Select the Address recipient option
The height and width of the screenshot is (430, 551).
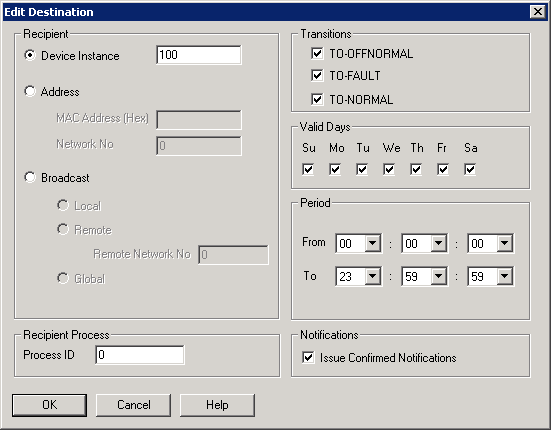point(30,91)
